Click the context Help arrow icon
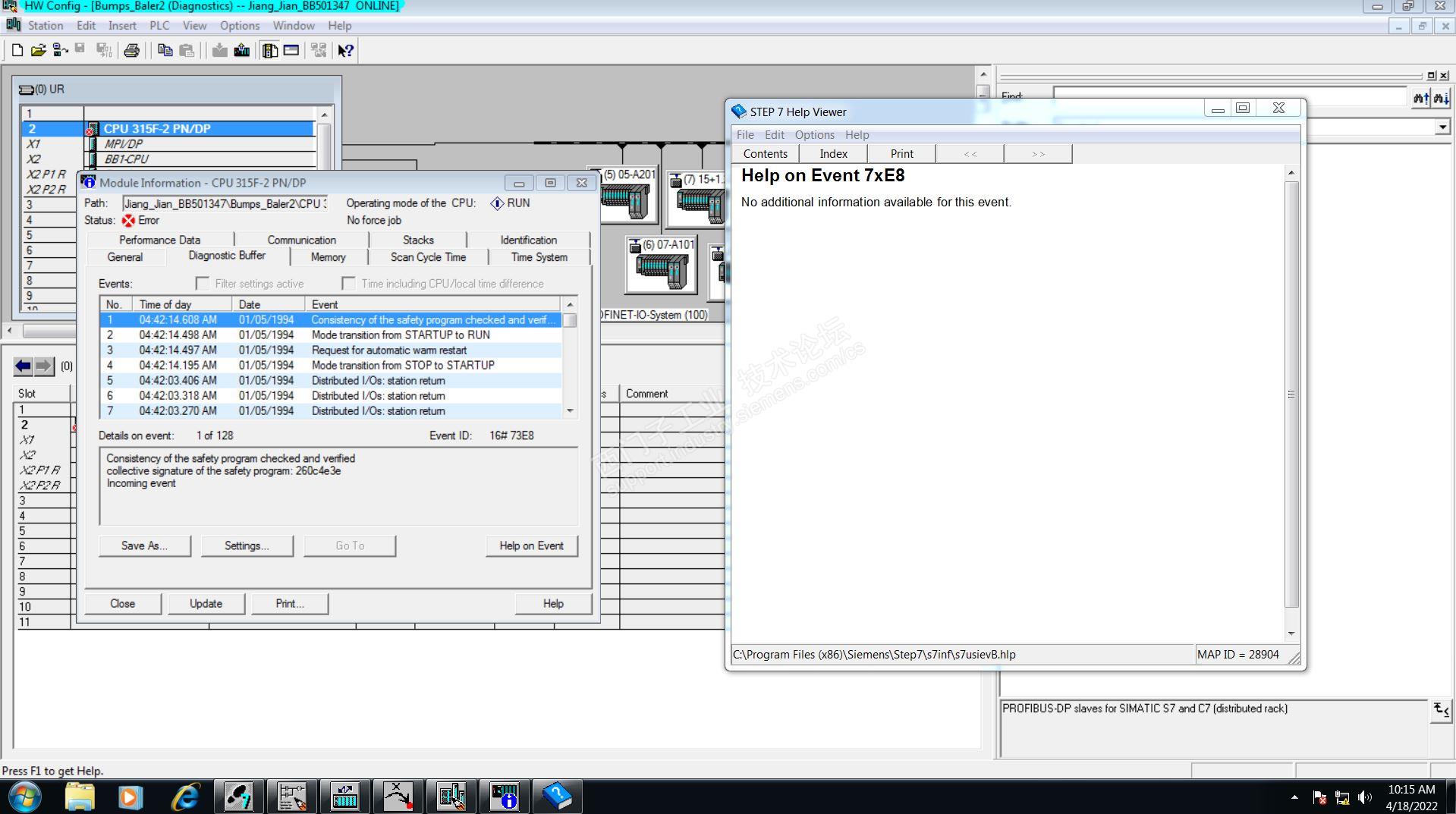This screenshot has height=814, width=1456. pos(346,51)
